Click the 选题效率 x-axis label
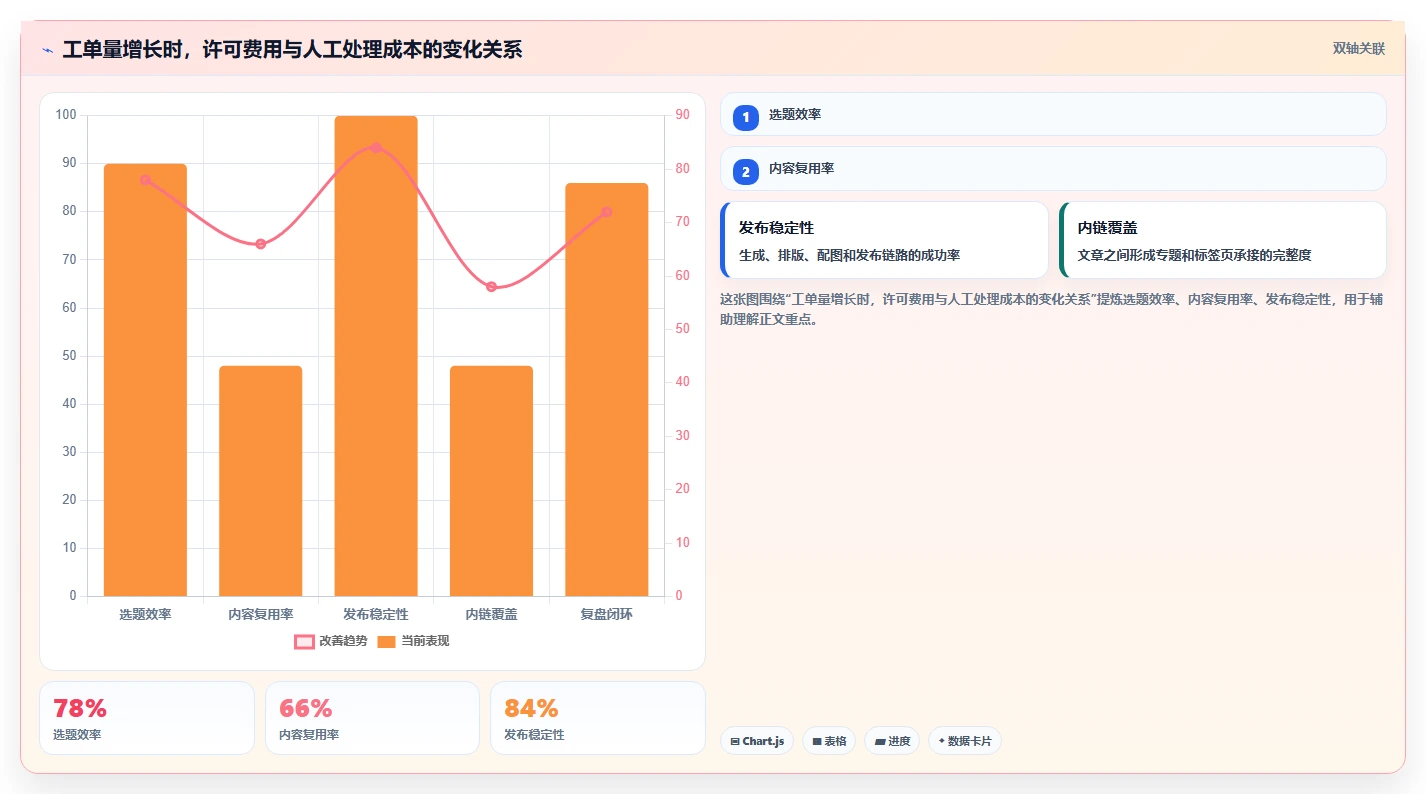The height and width of the screenshot is (794, 1426). coord(145,614)
